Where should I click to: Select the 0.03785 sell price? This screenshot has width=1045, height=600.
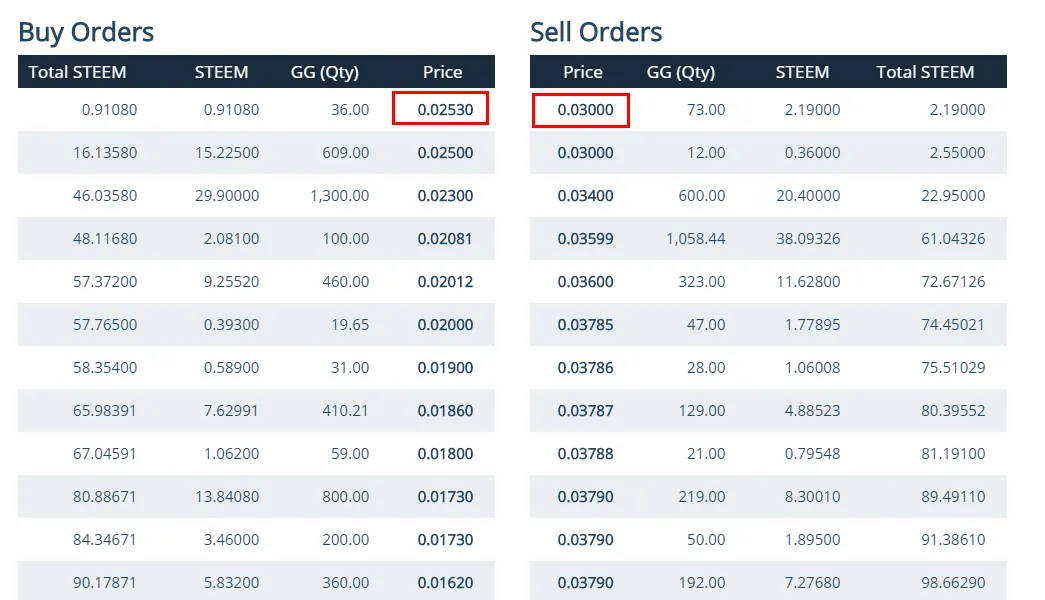coord(586,325)
